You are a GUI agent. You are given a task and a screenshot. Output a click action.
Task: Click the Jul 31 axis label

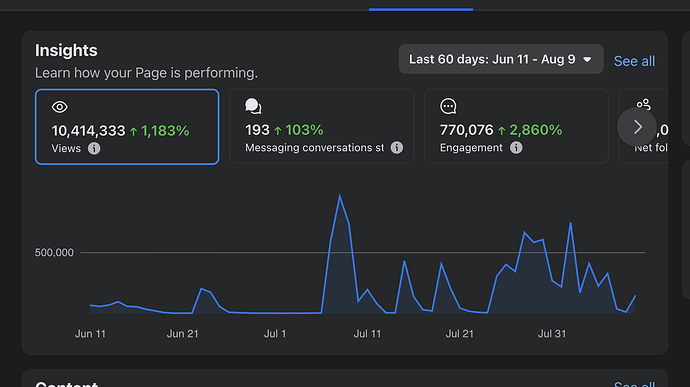(552, 334)
